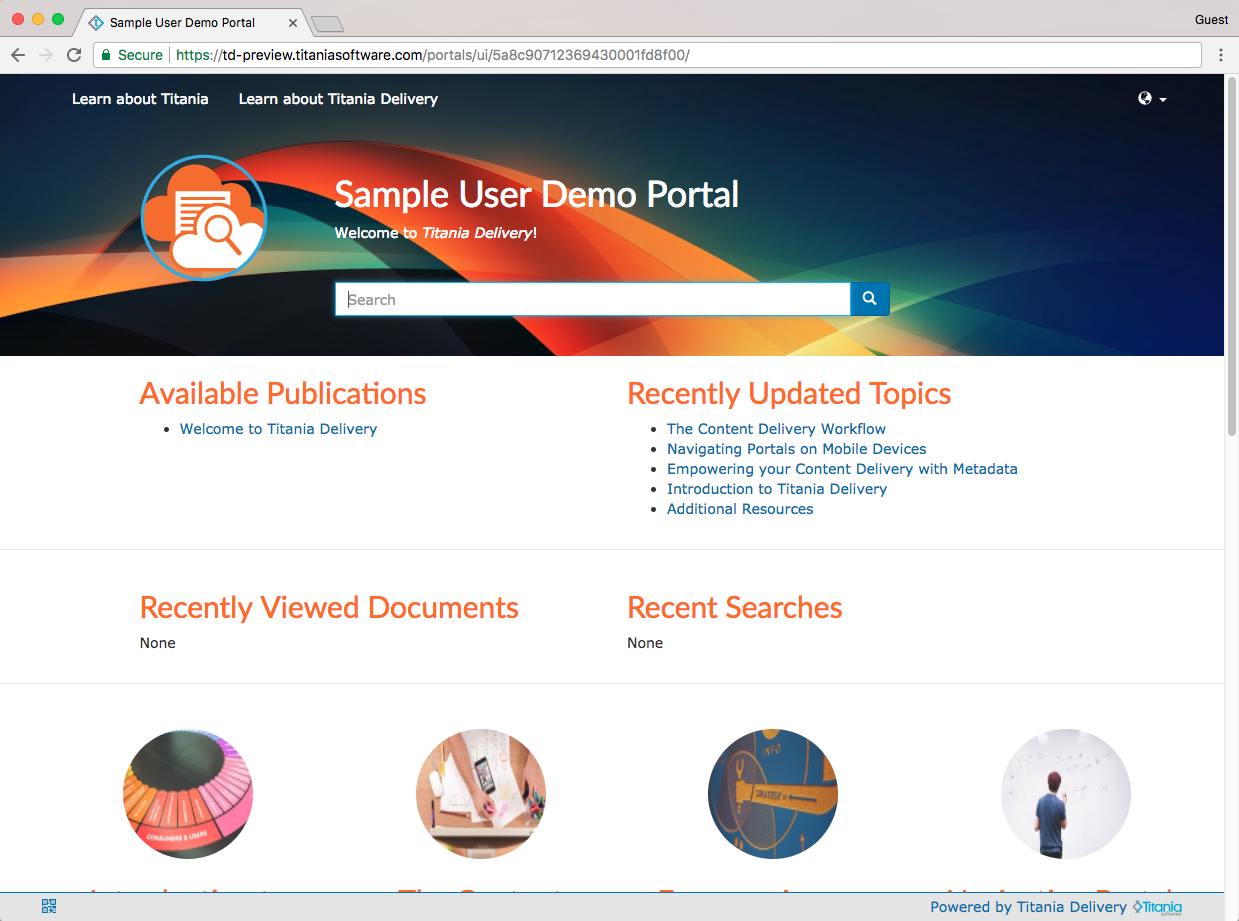Image resolution: width=1239 pixels, height=921 pixels.
Task: Go back using the browser back arrow
Action: click(18, 55)
